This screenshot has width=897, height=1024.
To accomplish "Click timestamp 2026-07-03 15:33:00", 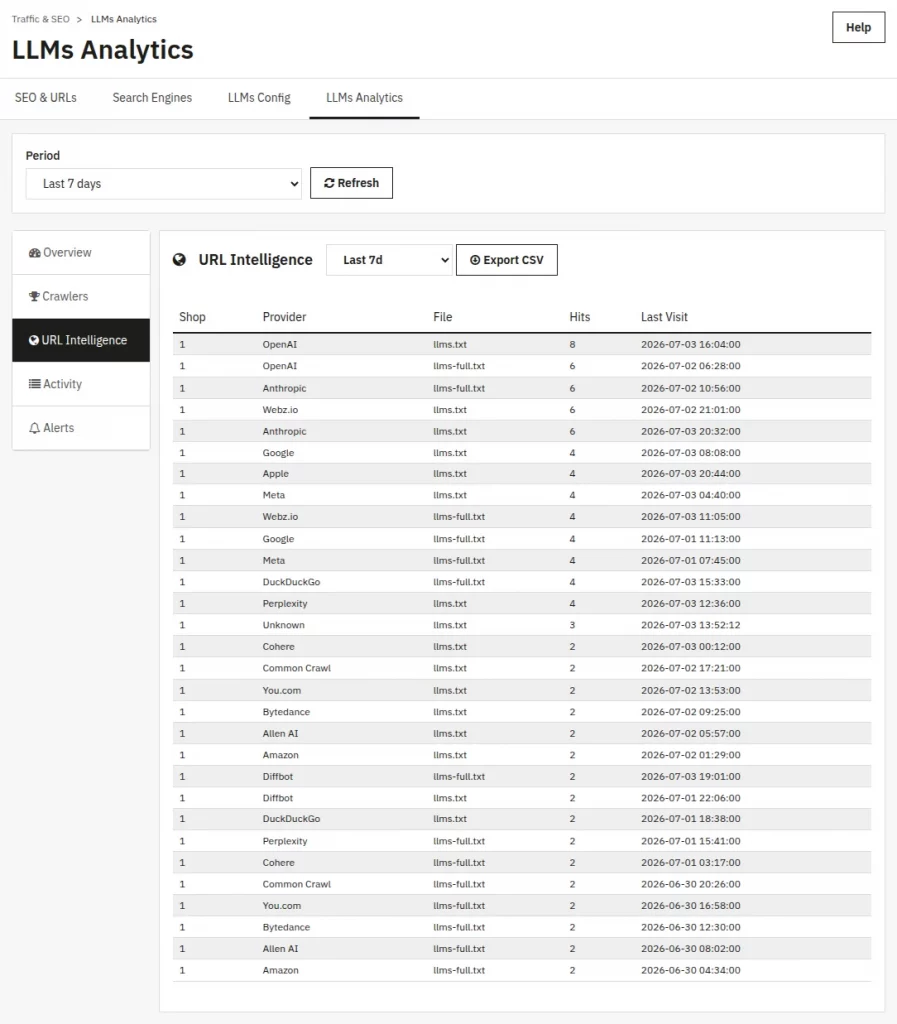I will (691, 582).
